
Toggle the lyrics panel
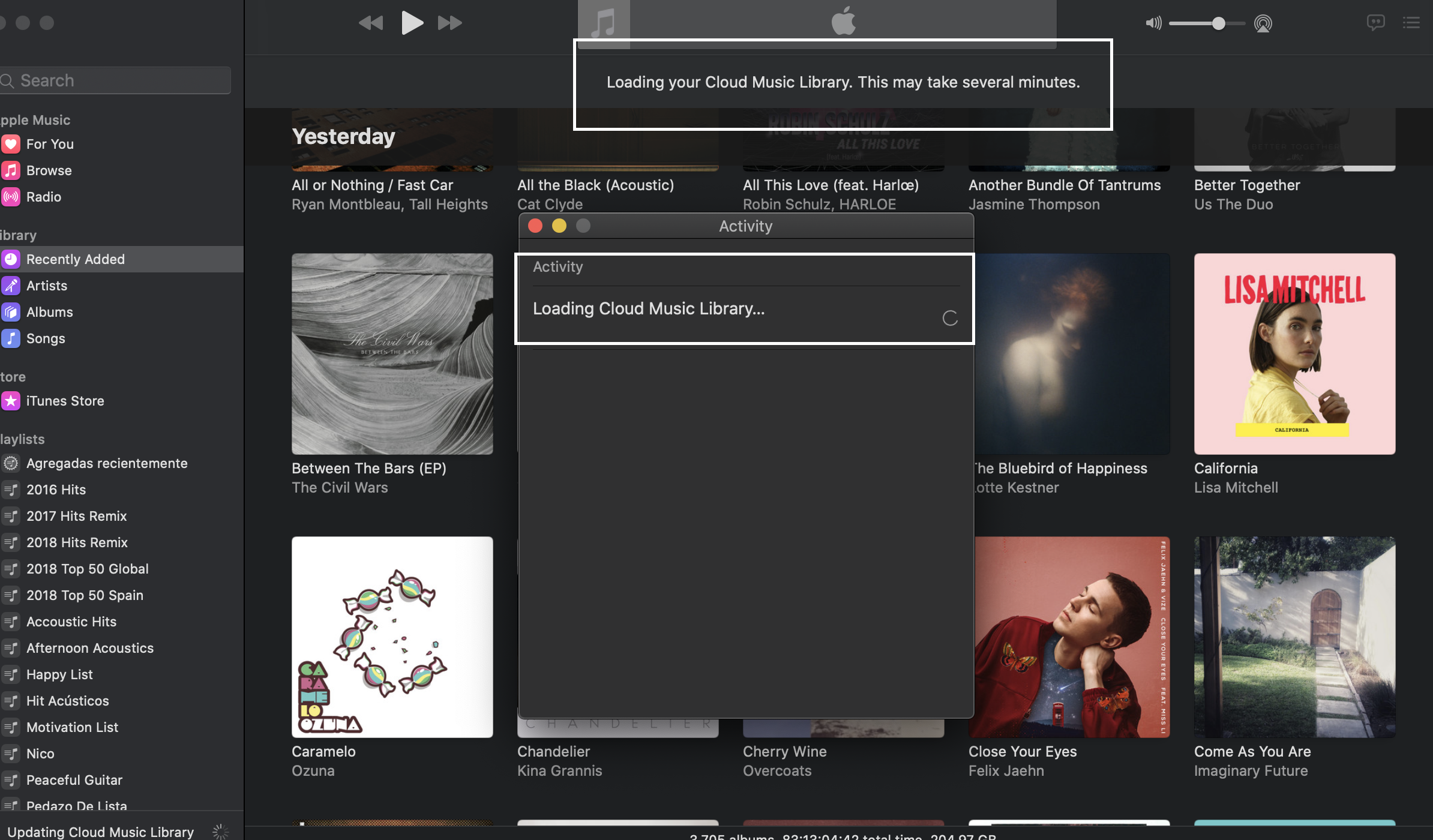(1375, 22)
